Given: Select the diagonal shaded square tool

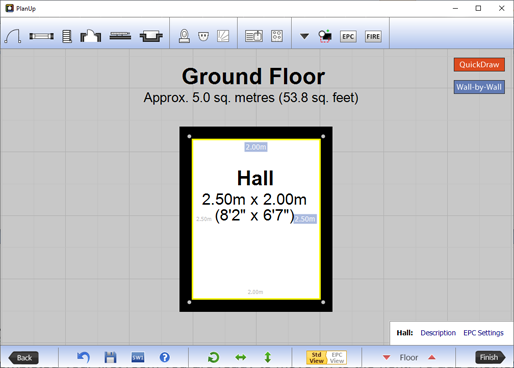Looking at the screenshot, I should [223, 36].
